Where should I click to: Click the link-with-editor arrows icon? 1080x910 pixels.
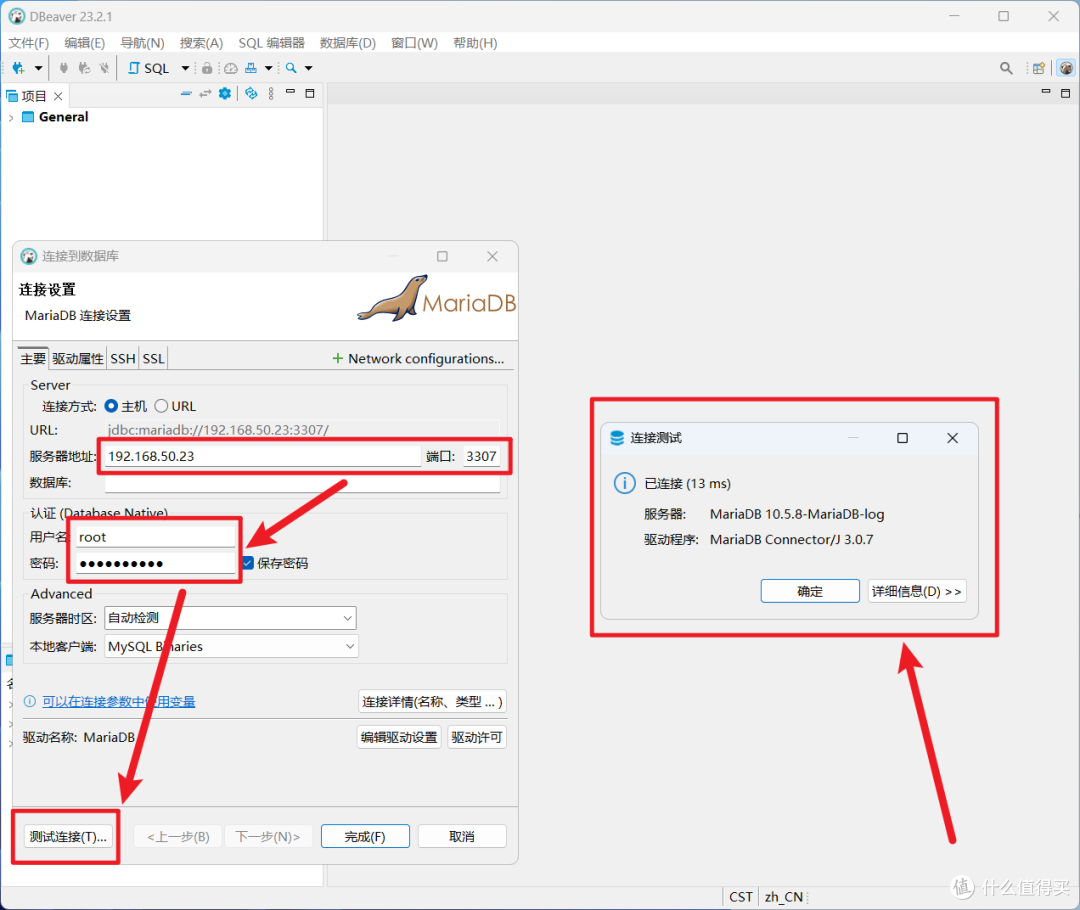click(x=205, y=94)
